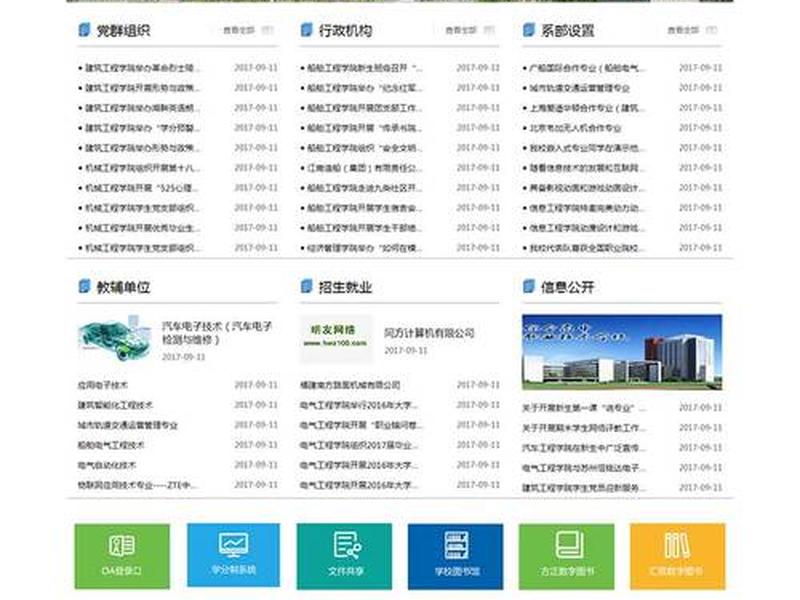Image resolution: width=800 pixels, height=600 pixels.
Task: Open the orange bookshelf tile
Action: click(678, 556)
